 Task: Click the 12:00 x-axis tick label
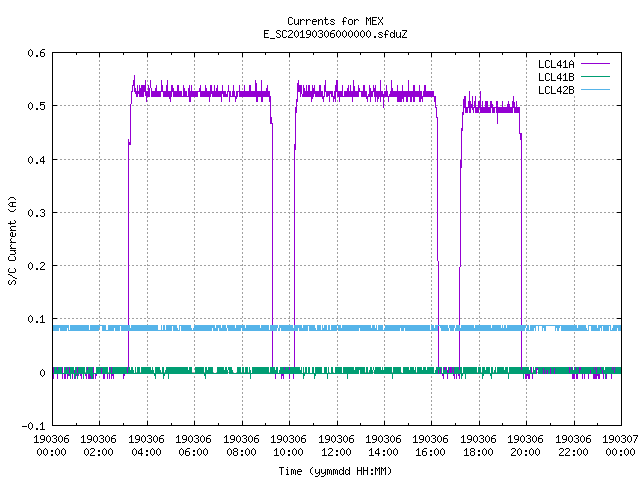point(336,452)
